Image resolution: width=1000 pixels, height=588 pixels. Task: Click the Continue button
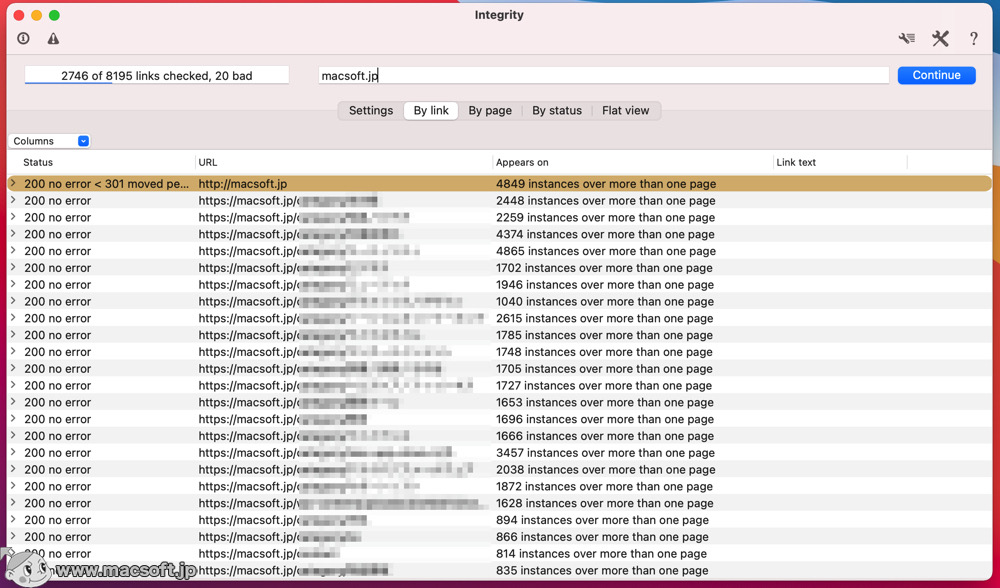coord(936,75)
